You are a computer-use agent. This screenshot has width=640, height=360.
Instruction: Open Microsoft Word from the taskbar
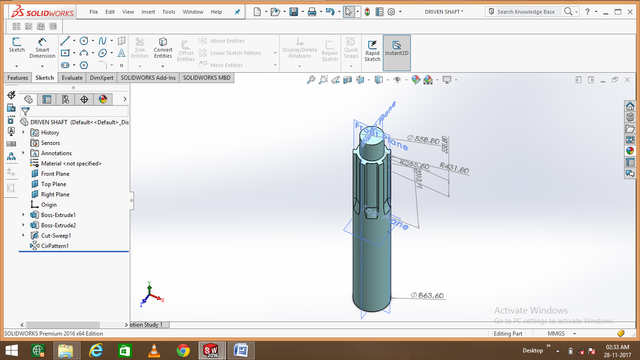pos(241,351)
